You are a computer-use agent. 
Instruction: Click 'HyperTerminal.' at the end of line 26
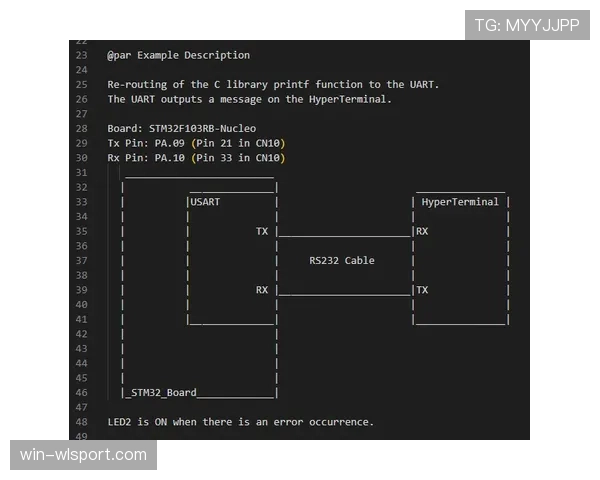[351, 100]
